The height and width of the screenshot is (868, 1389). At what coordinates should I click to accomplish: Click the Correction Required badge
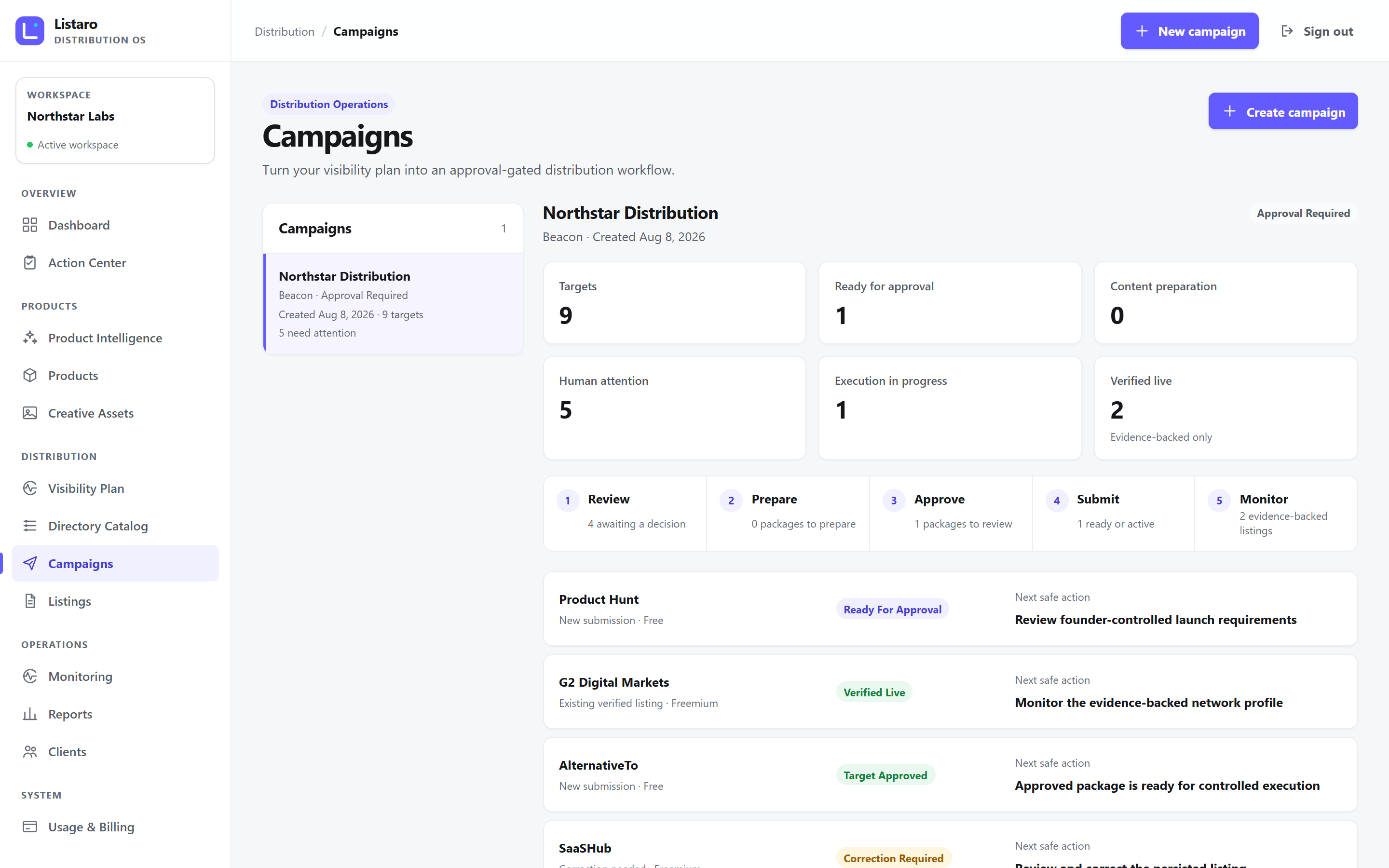pos(893,858)
